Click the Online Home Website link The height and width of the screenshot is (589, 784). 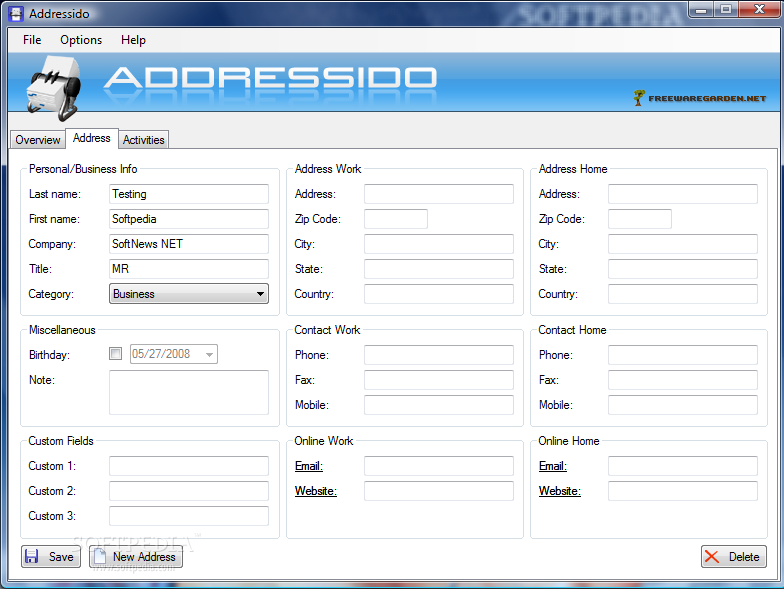click(x=560, y=491)
